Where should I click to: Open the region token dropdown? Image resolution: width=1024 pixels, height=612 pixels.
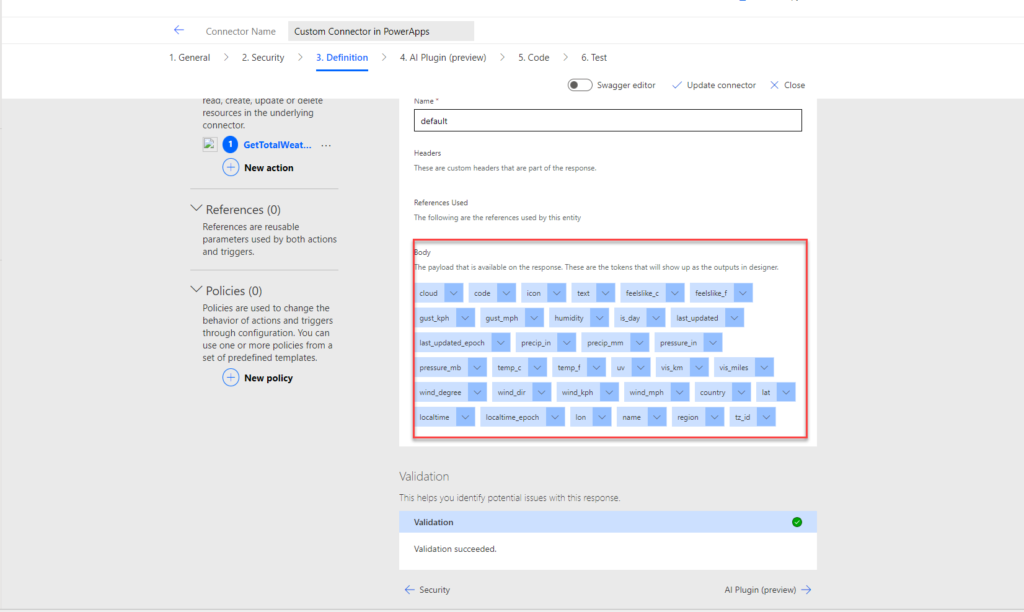(714, 417)
